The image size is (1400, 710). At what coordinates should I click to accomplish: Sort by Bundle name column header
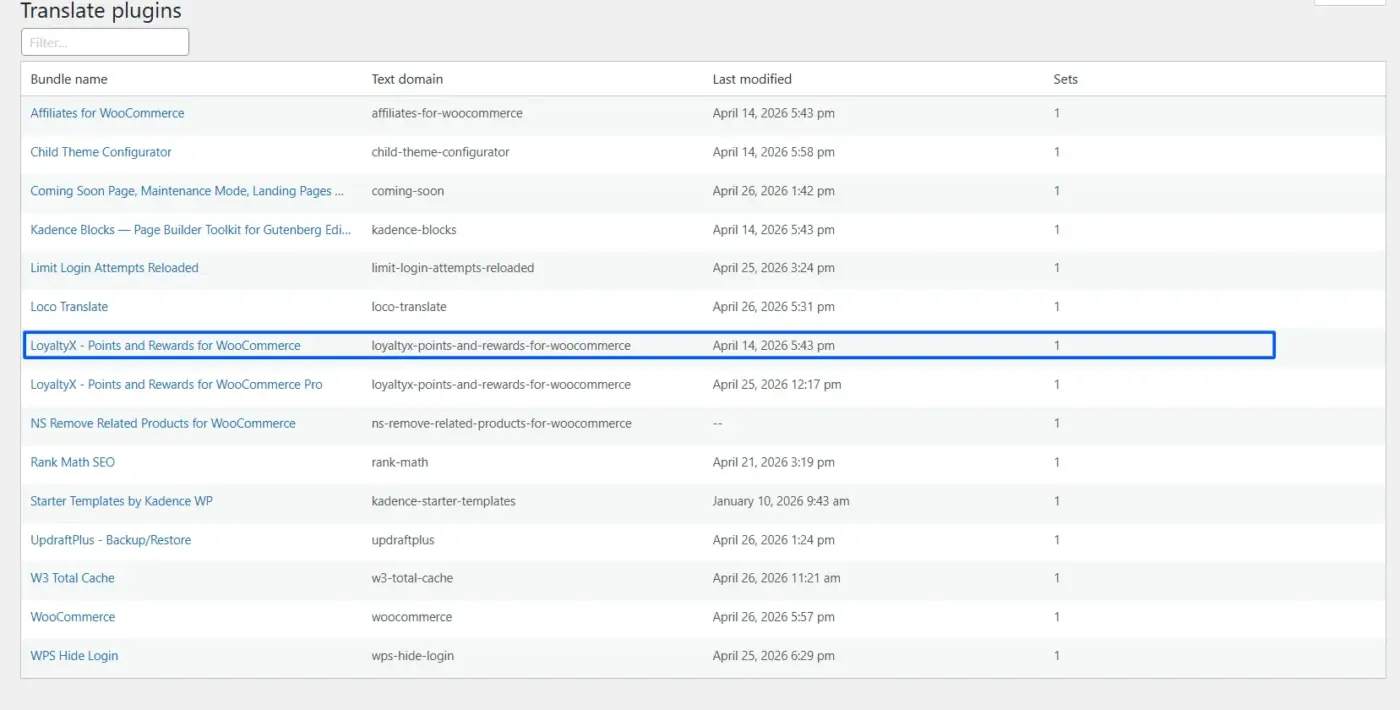coord(69,79)
